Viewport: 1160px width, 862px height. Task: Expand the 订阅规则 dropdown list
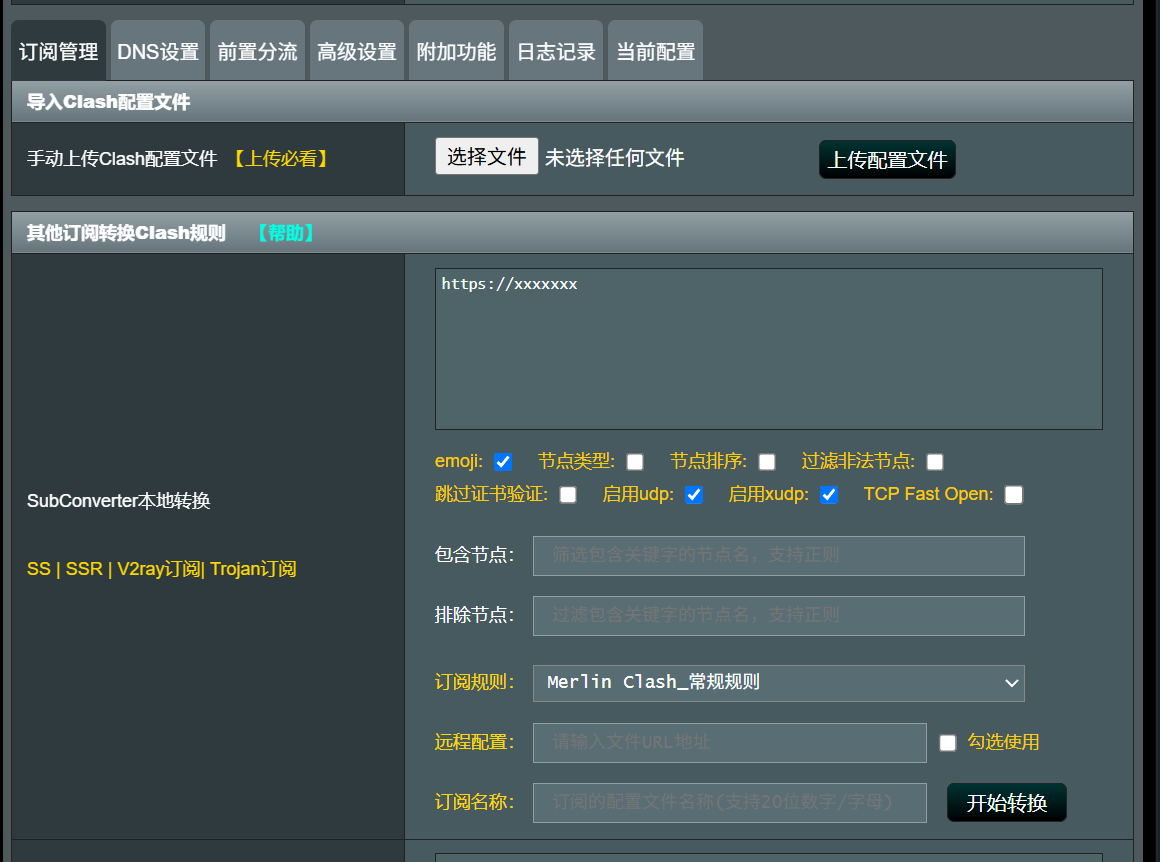[778, 683]
